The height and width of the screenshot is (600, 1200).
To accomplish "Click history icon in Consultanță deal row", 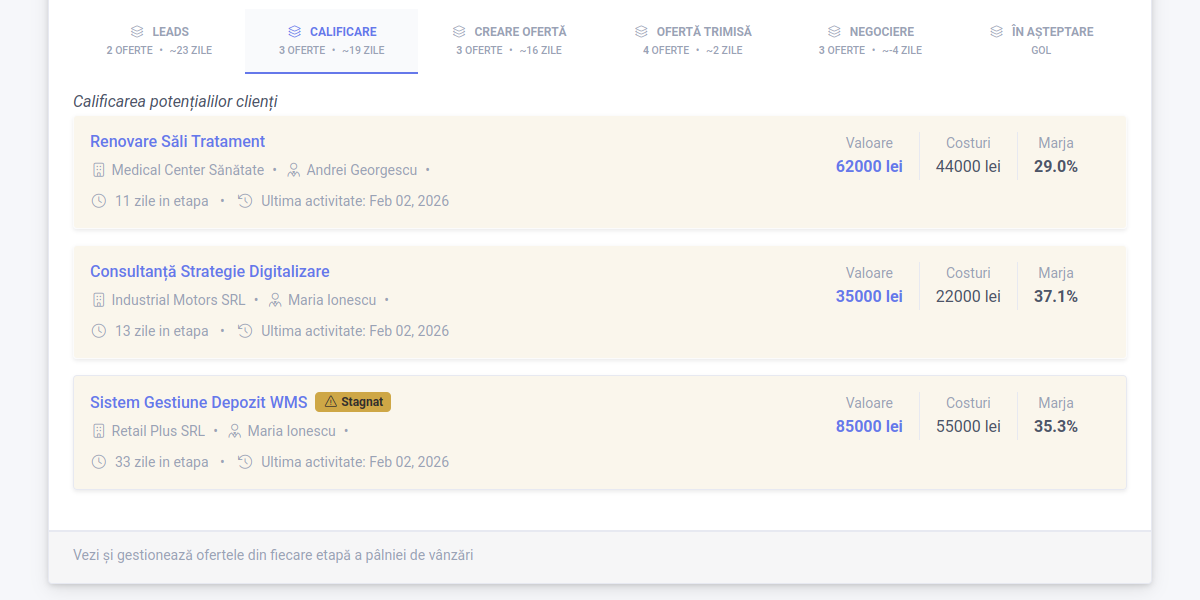I will (x=245, y=331).
